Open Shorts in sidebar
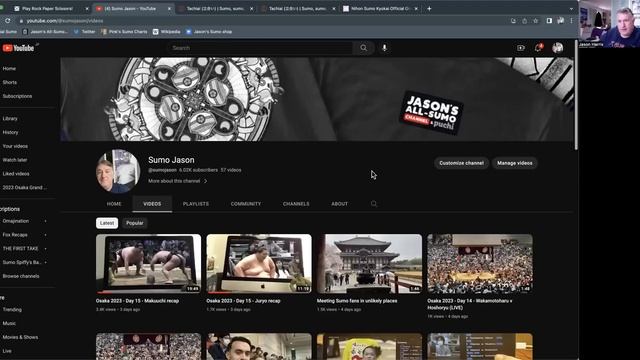Screen dimensions: 640x360 [x=10, y=82]
